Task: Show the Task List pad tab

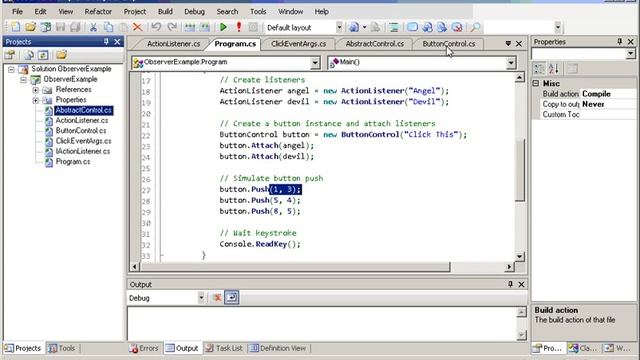Action: [x=224, y=348]
